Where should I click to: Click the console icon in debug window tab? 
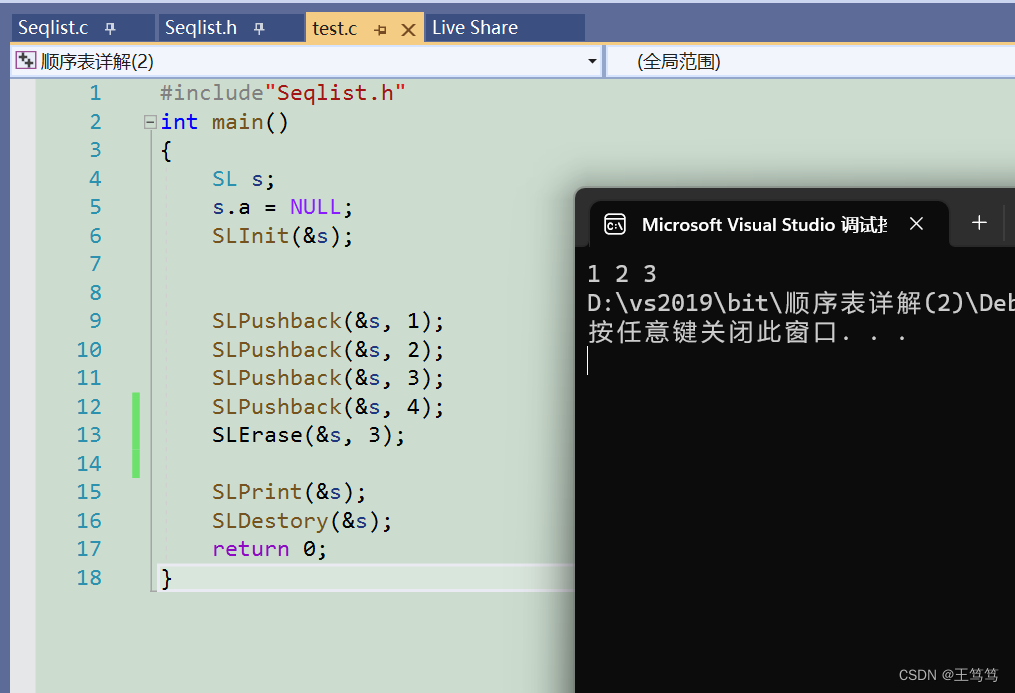point(614,225)
